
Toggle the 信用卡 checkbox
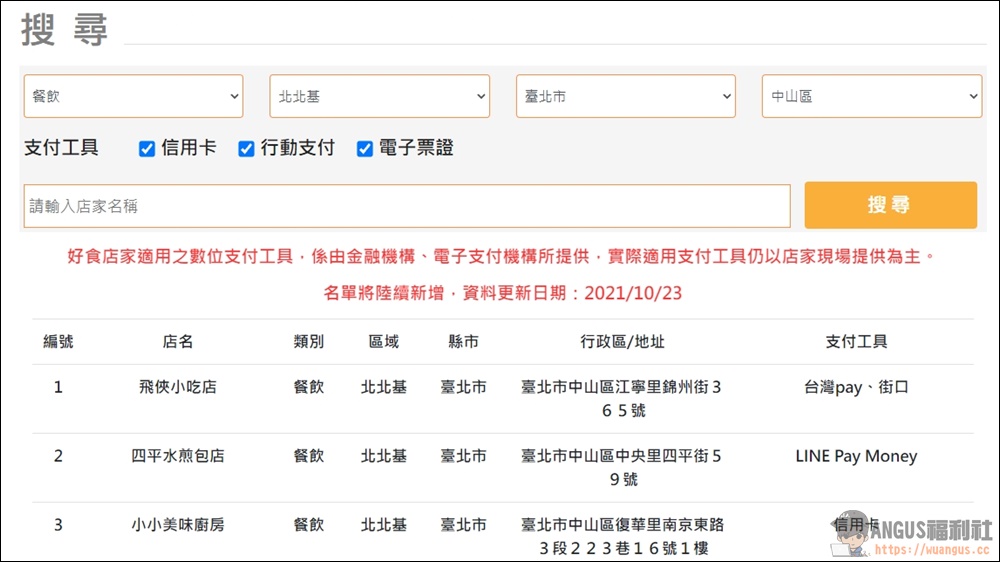(147, 149)
